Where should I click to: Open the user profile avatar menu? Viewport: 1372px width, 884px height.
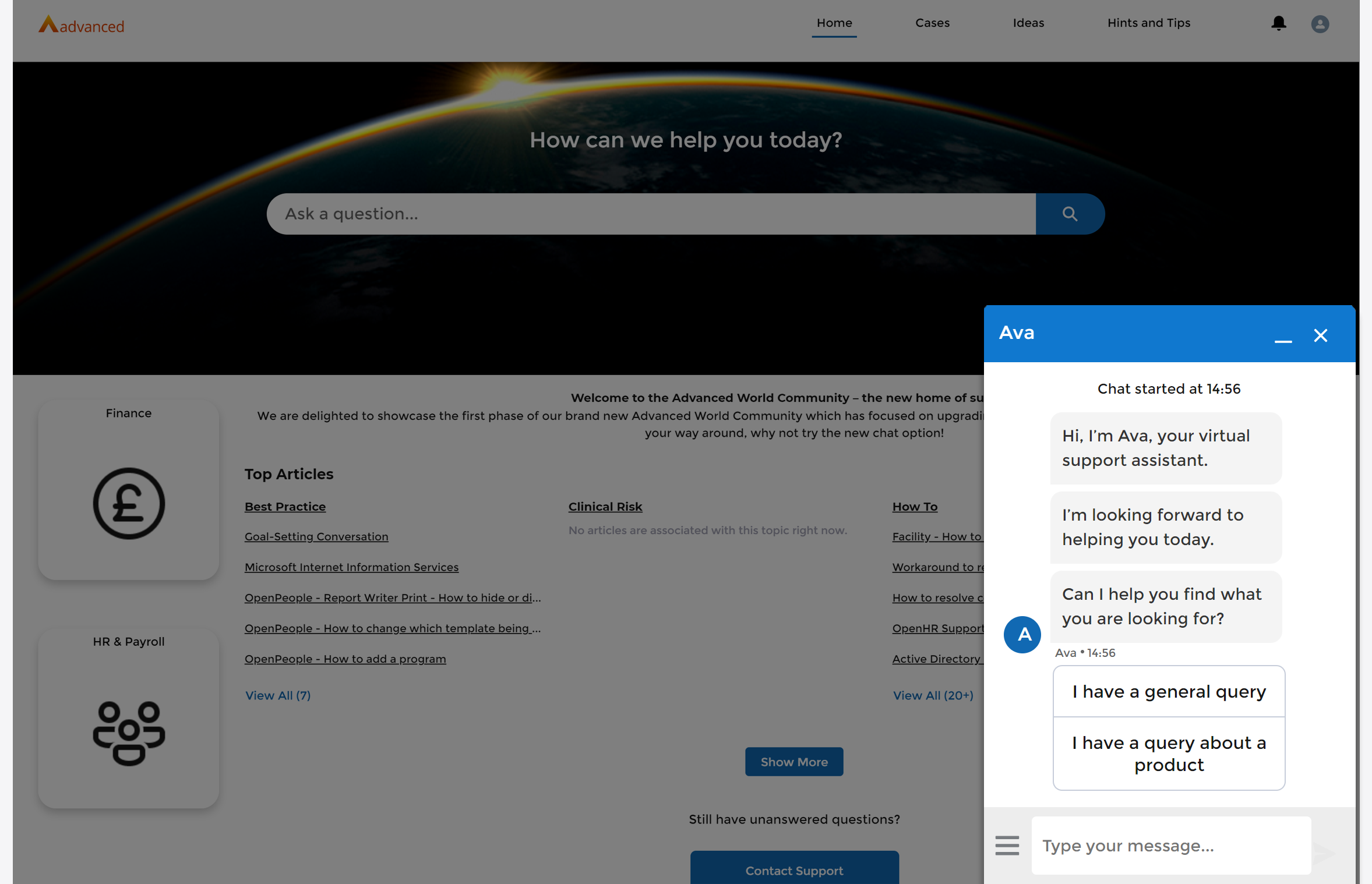click(1320, 24)
